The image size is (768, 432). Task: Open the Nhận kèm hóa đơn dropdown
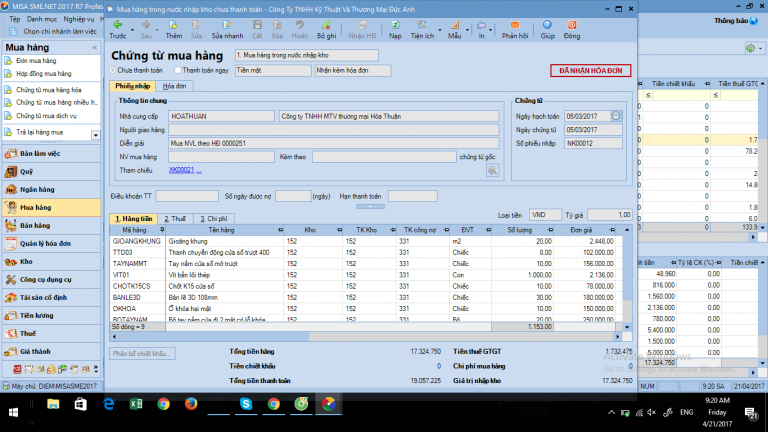click(353, 71)
